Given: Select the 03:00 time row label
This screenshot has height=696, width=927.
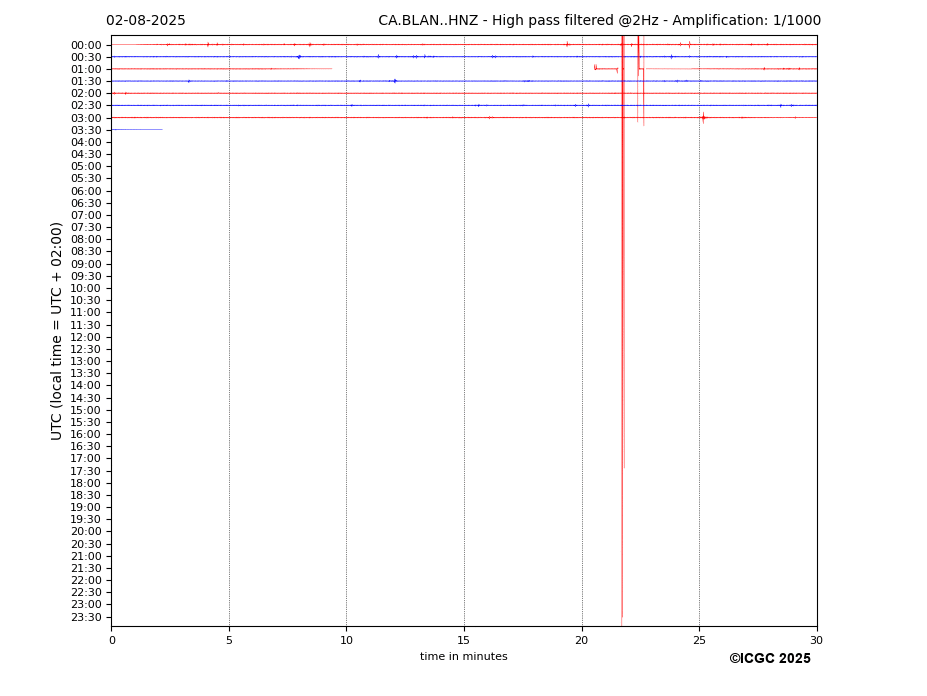Looking at the screenshot, I should [x=86, y=118].
